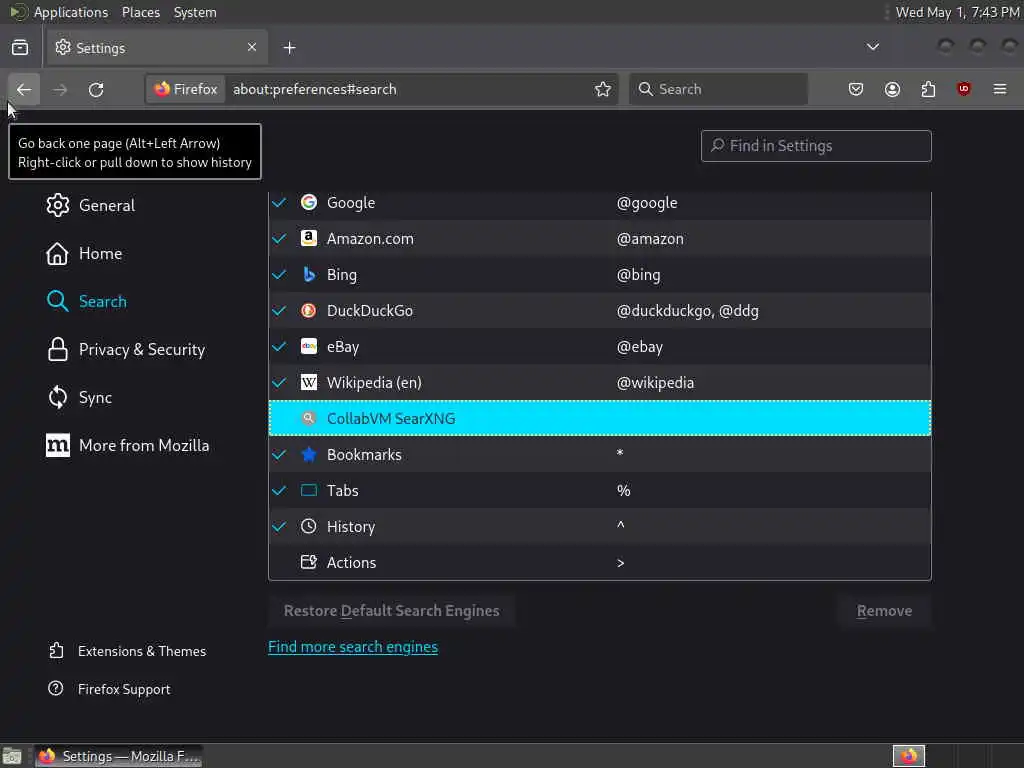Uncheck the eBay engine checkmark
The width and height of the screenshot is (1024, 768).
click(x=279, y=346)
